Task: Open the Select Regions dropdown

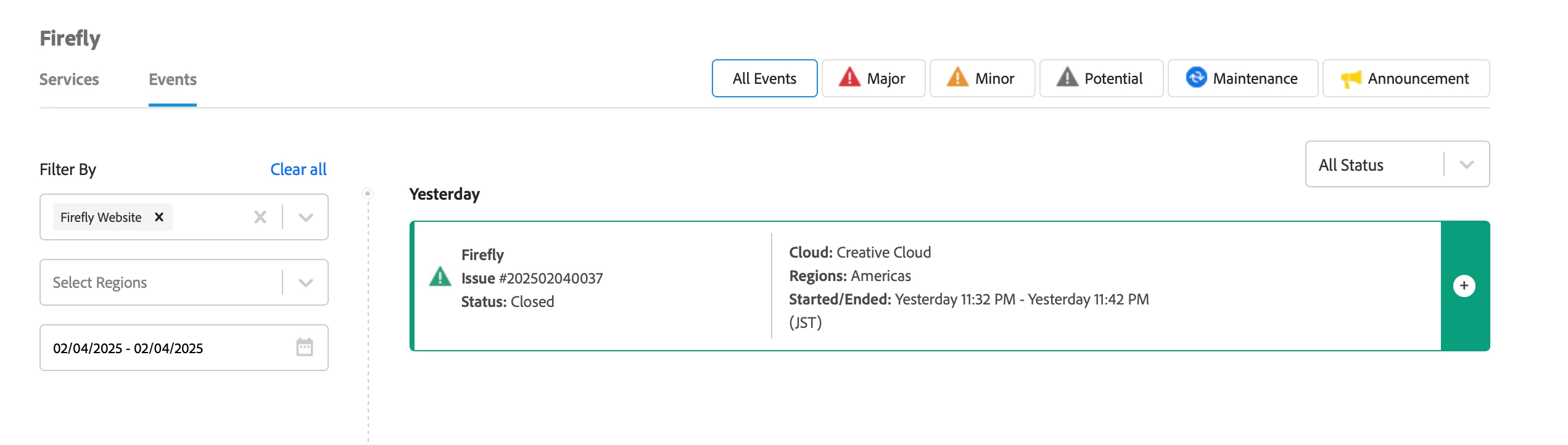Action: tap(184, 282)
